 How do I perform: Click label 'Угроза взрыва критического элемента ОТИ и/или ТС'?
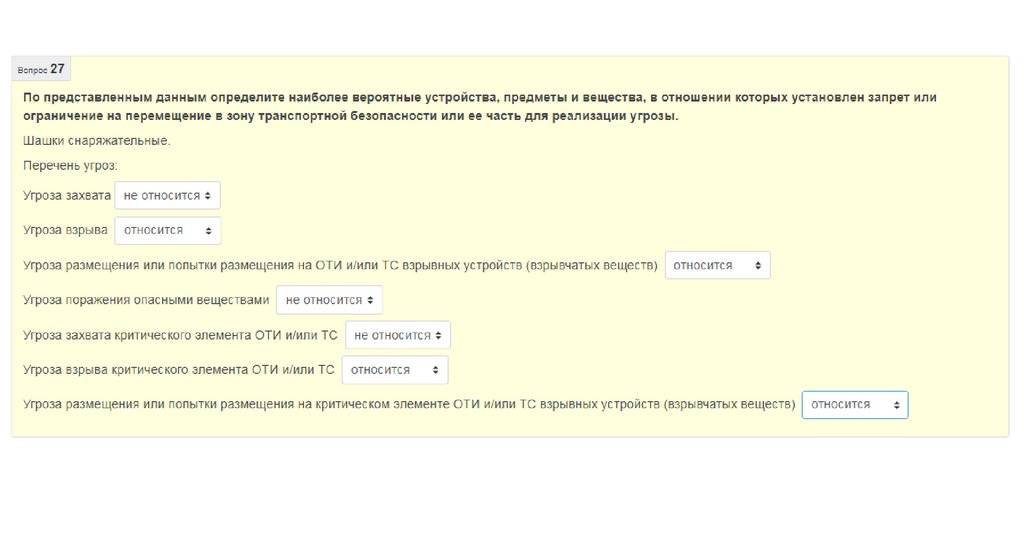179,370
